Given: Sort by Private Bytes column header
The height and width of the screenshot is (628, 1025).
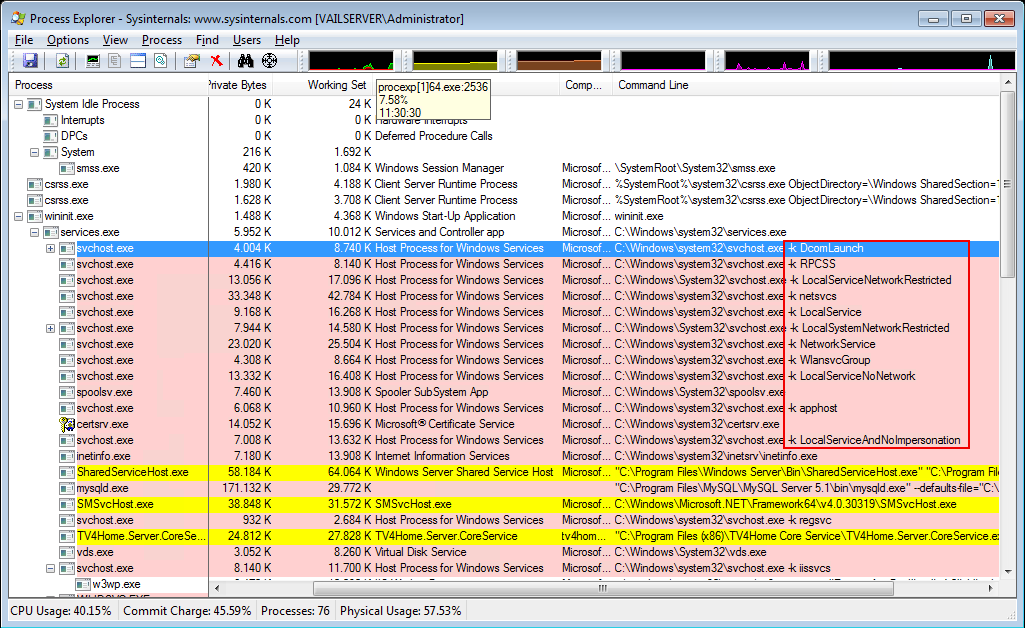Looking at the screenshot, I should 240,85.
